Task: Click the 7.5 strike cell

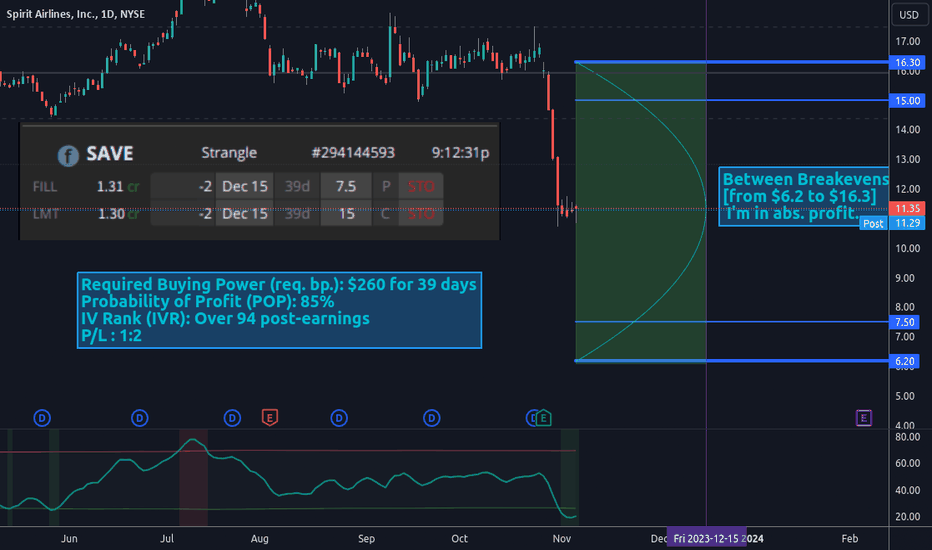Action: tap(346, 187)
